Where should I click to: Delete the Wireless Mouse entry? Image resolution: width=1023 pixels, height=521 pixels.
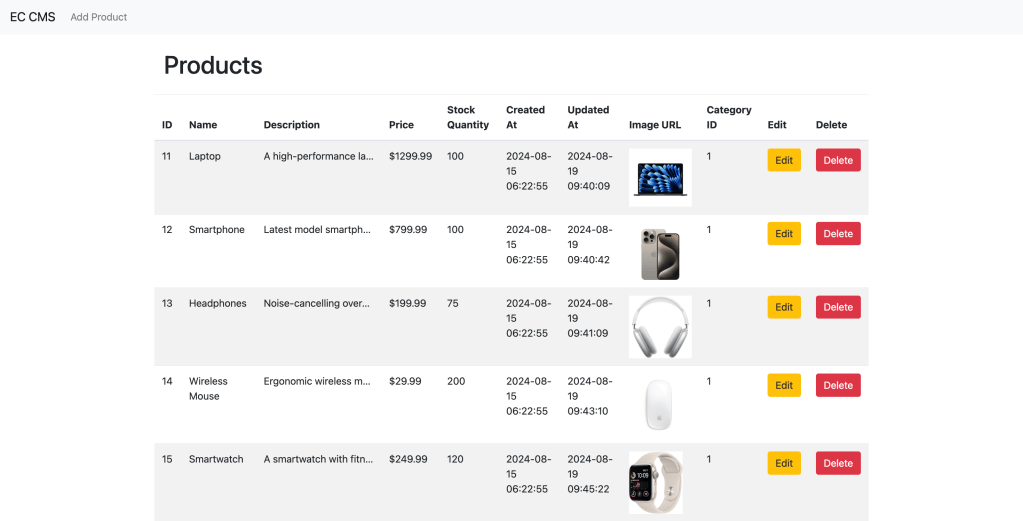point(838,385)
